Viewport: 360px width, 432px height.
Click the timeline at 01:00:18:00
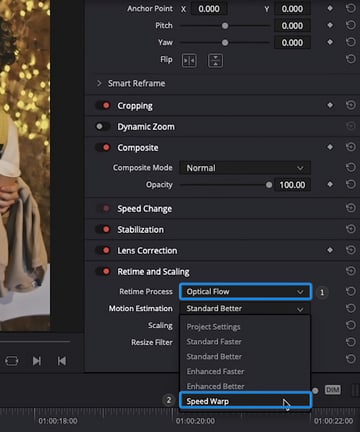tap(58, 421)
